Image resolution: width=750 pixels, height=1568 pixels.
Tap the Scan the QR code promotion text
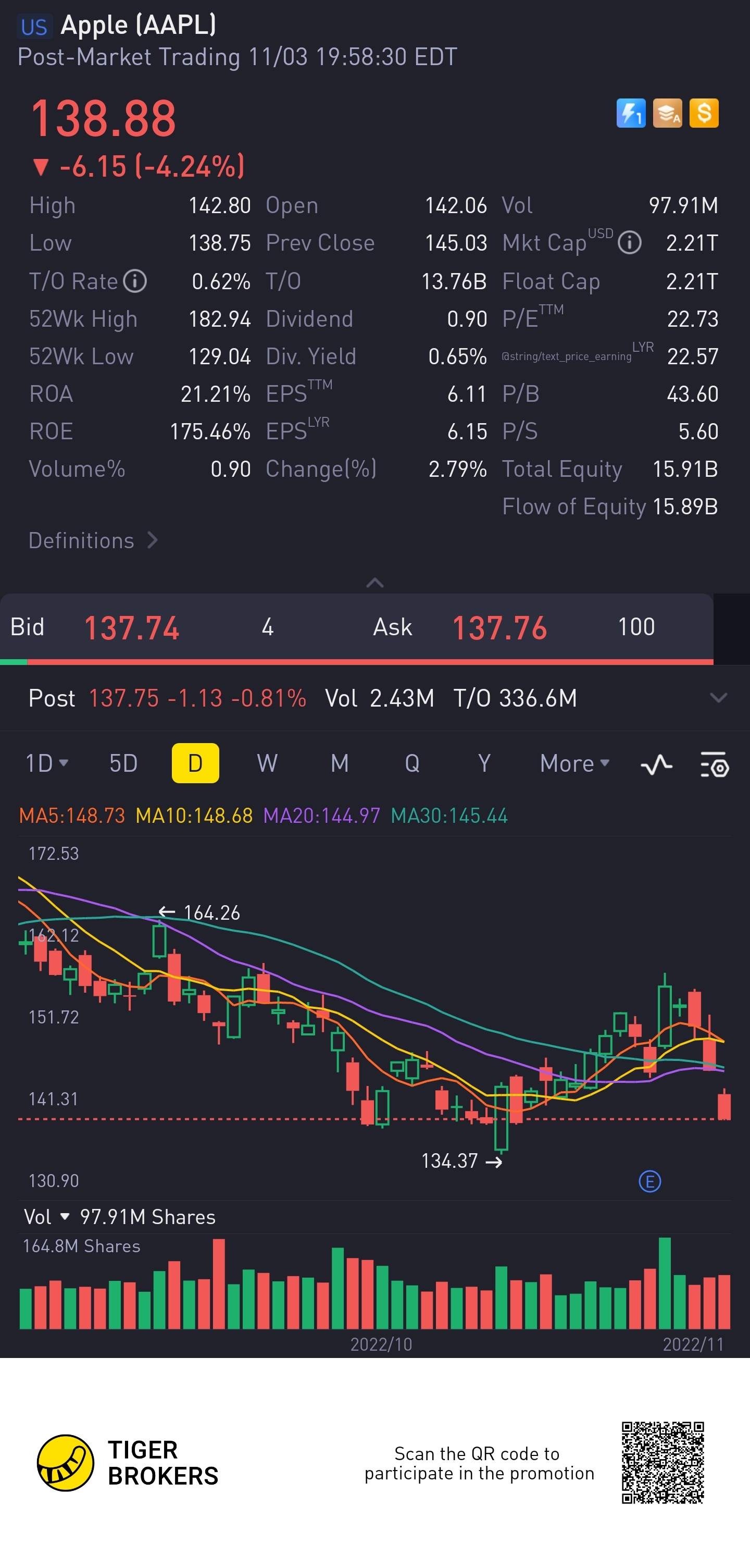[x=479, y=1463]
